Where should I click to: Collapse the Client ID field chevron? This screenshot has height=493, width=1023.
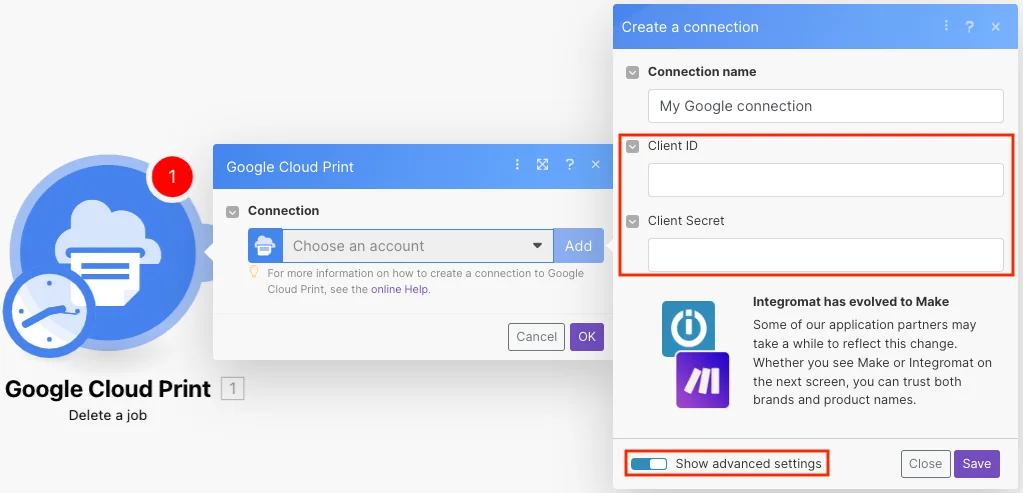(x=632, y=147)
